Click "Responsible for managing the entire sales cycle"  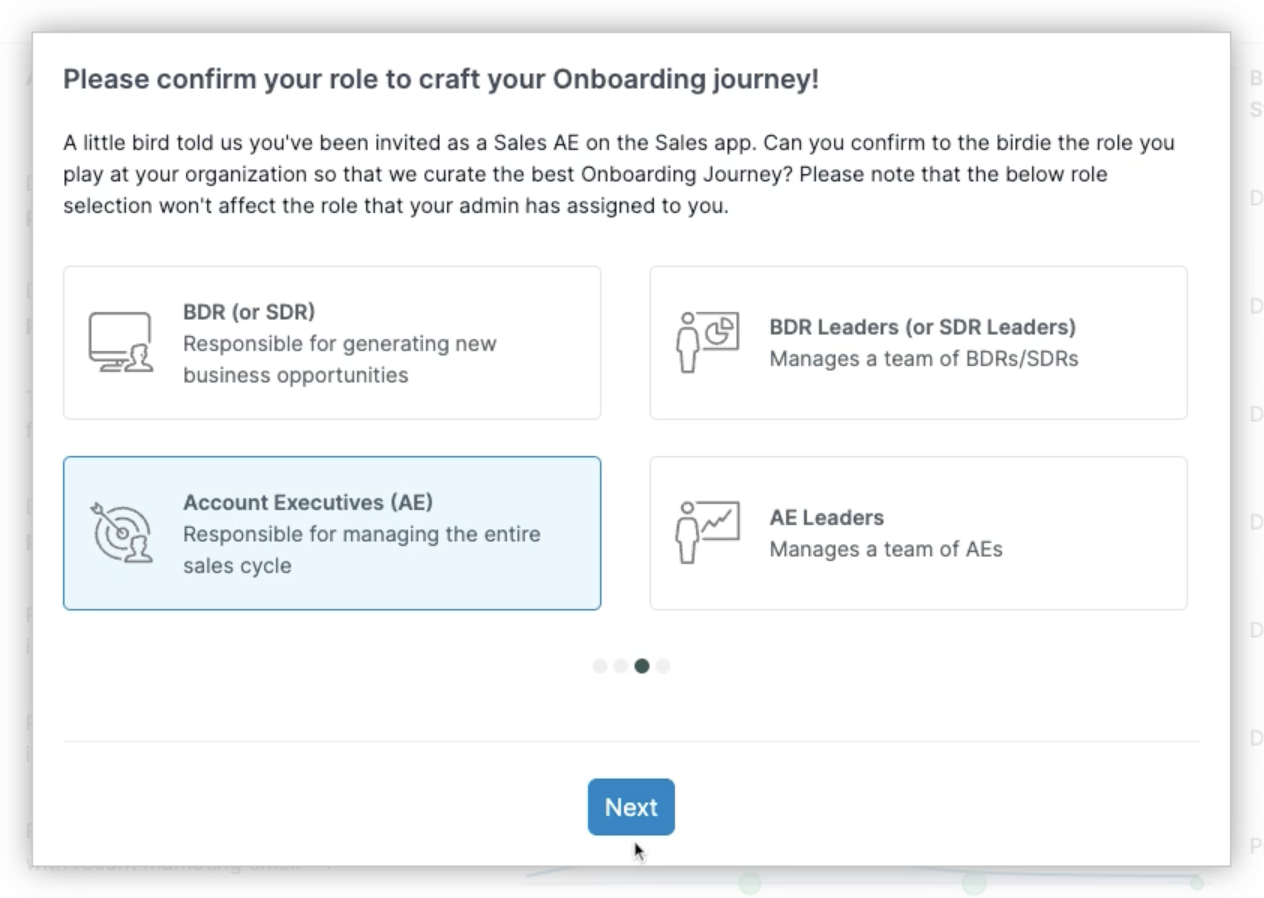(361, 549)
